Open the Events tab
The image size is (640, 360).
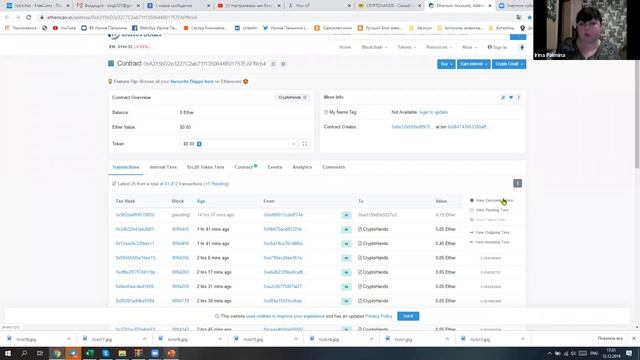[x=275, y=167]
